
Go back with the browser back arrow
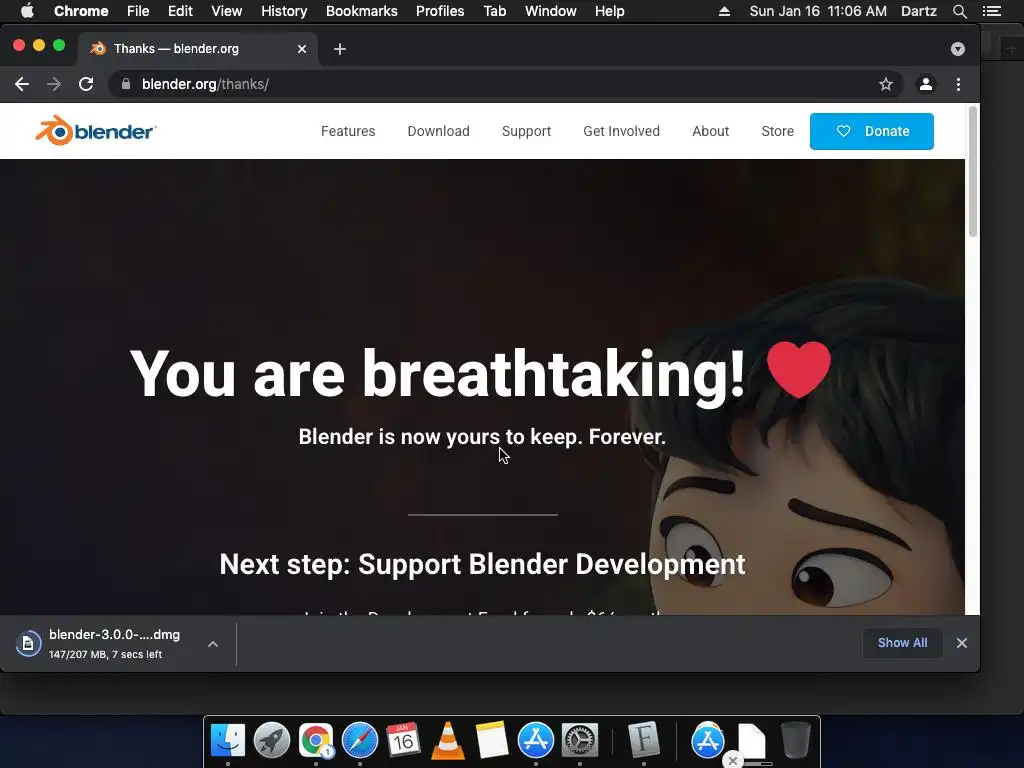tap(22, 84)
